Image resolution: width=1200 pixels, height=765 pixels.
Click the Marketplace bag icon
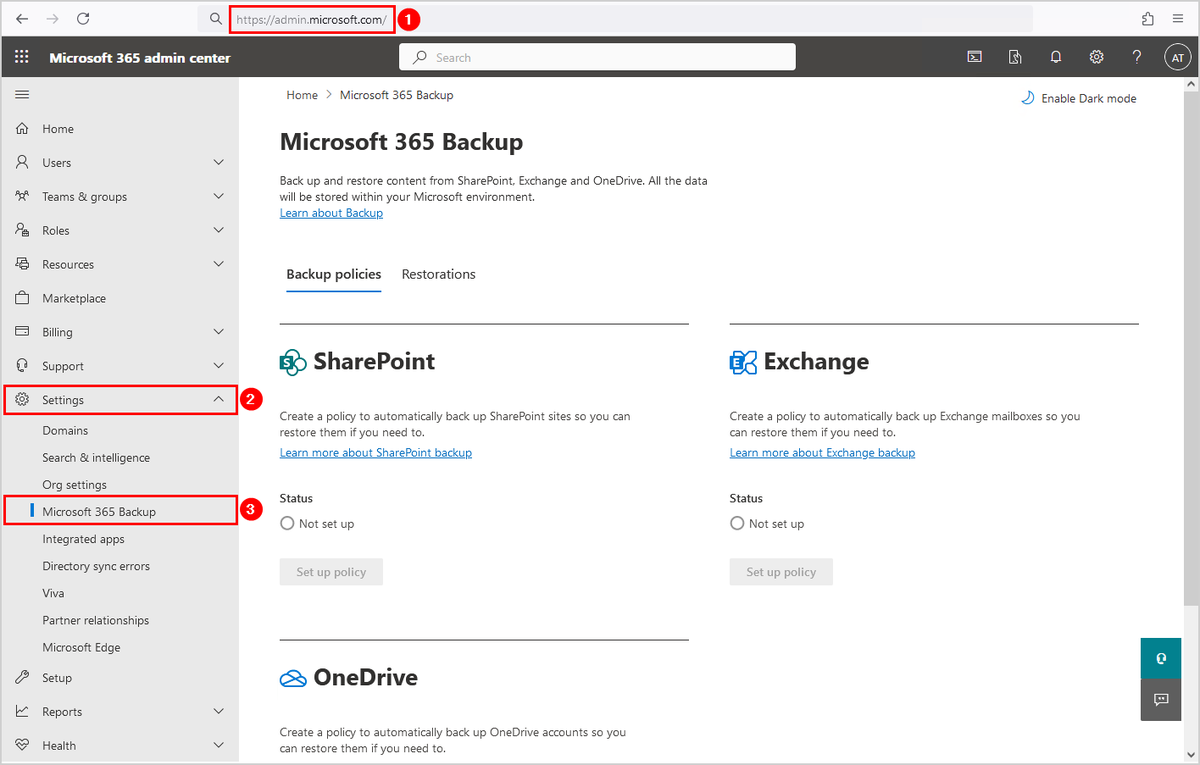coord(22,299)
